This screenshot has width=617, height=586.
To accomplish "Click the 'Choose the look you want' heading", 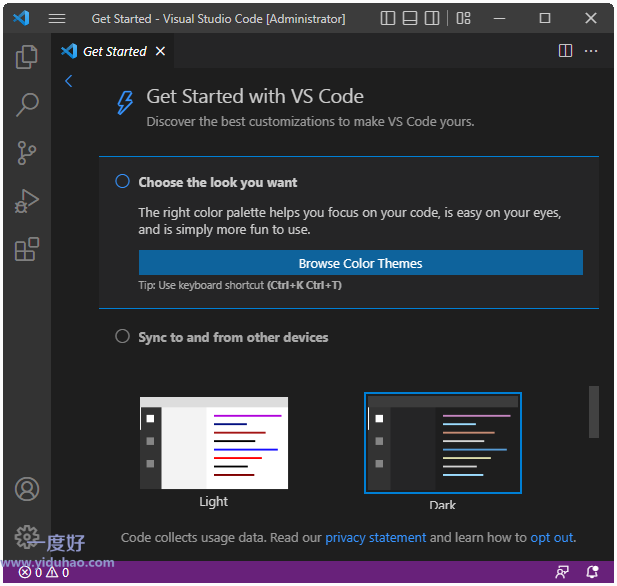I will pos(218,183).
